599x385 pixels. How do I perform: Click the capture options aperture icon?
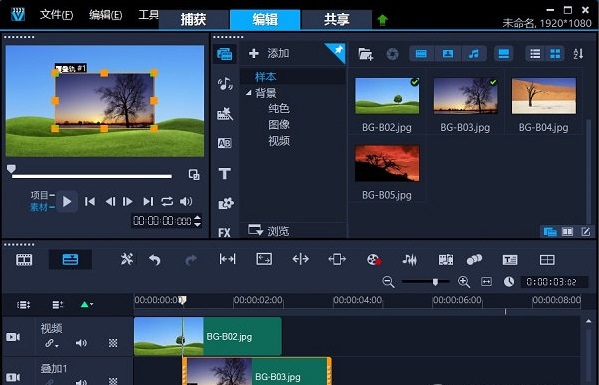coord(392,54)
